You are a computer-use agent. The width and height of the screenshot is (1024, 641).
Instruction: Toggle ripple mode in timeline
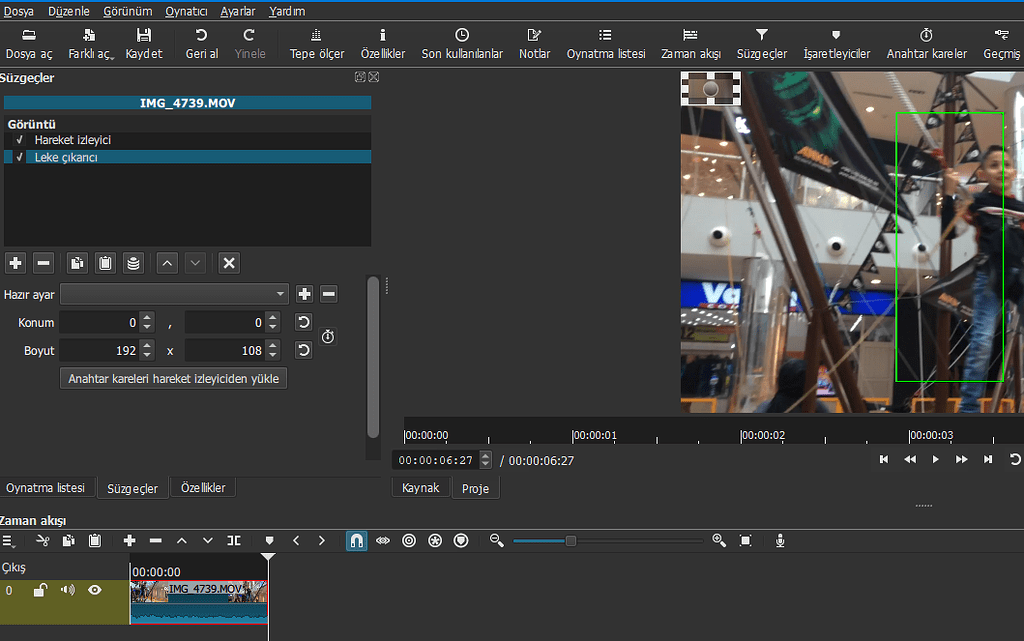[409, 540]
